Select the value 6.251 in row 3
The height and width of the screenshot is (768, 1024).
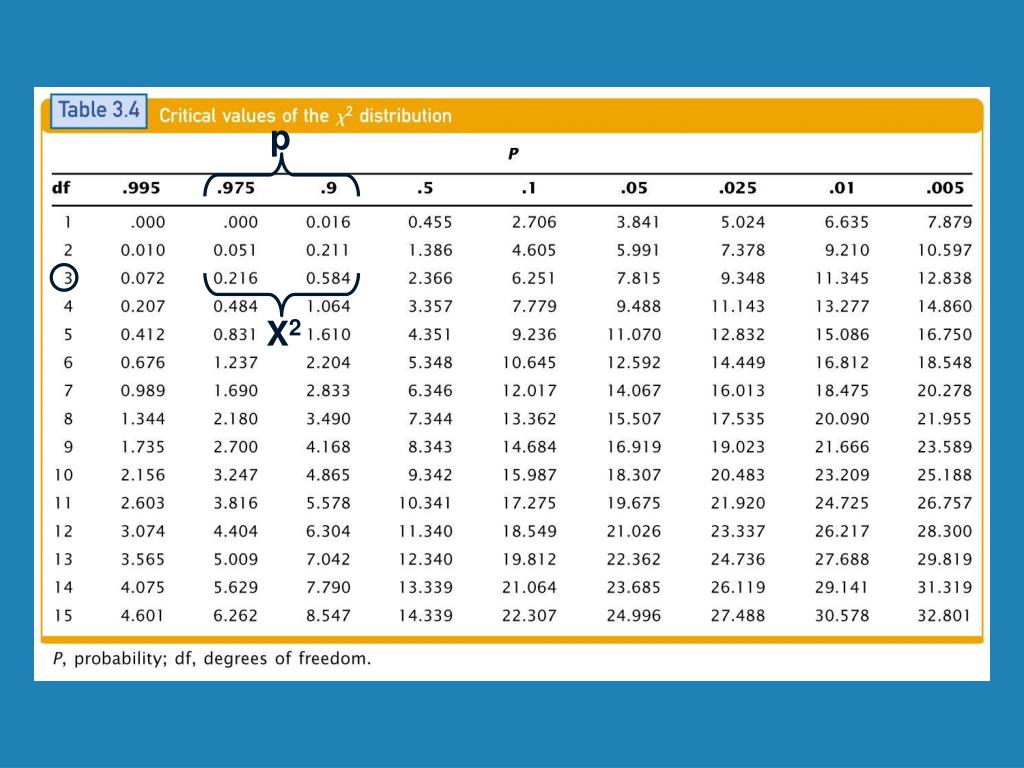[x=534, y=279]
